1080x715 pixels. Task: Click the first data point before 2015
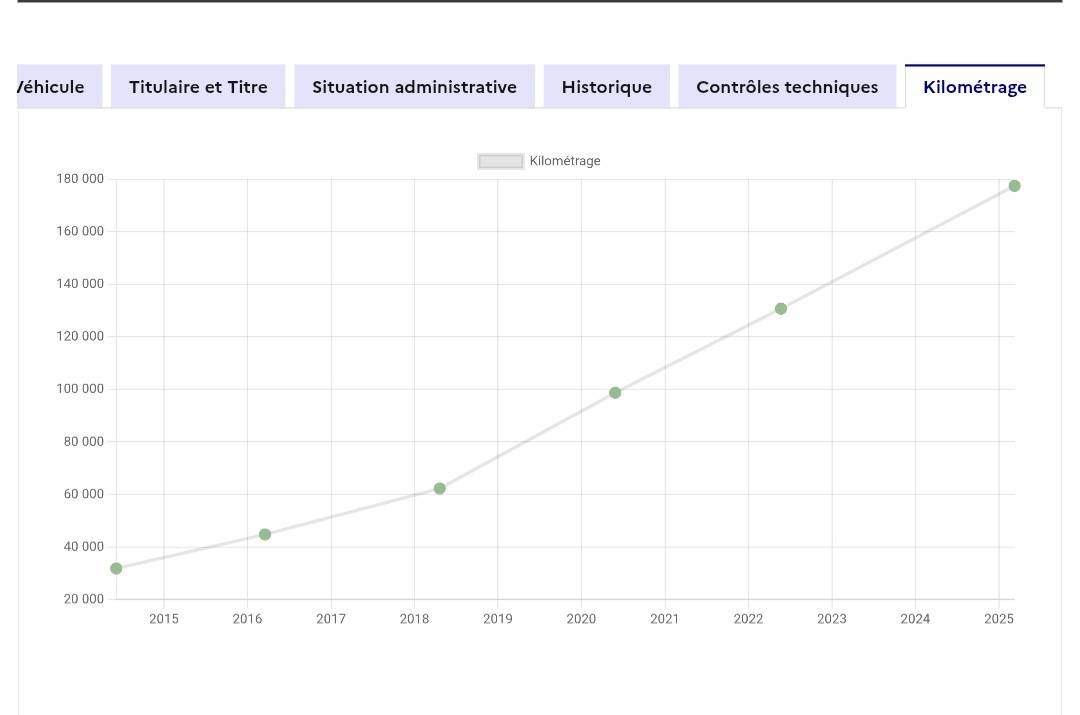click(x=116, y=568)
